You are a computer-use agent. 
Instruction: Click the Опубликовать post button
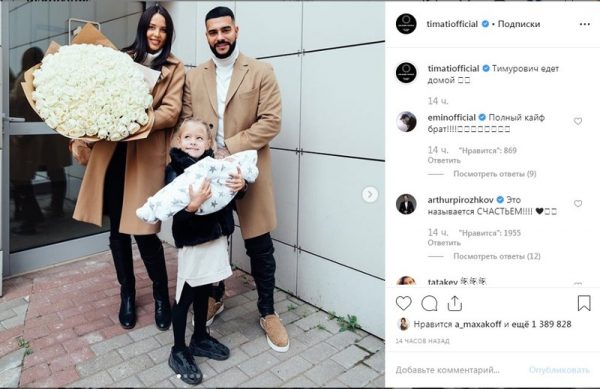(x=559, y=370)
